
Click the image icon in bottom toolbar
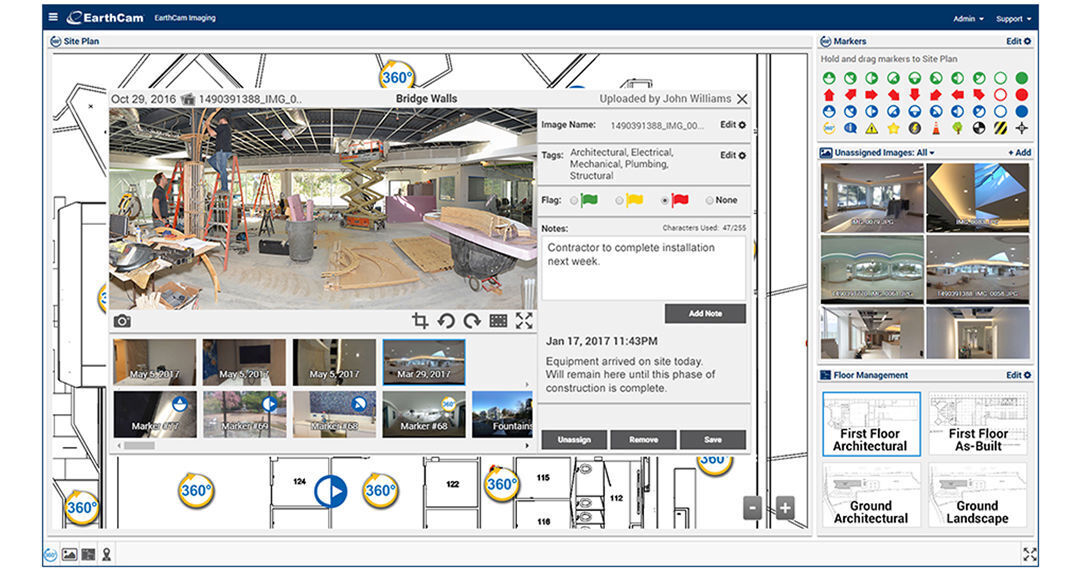coord(69,554)
